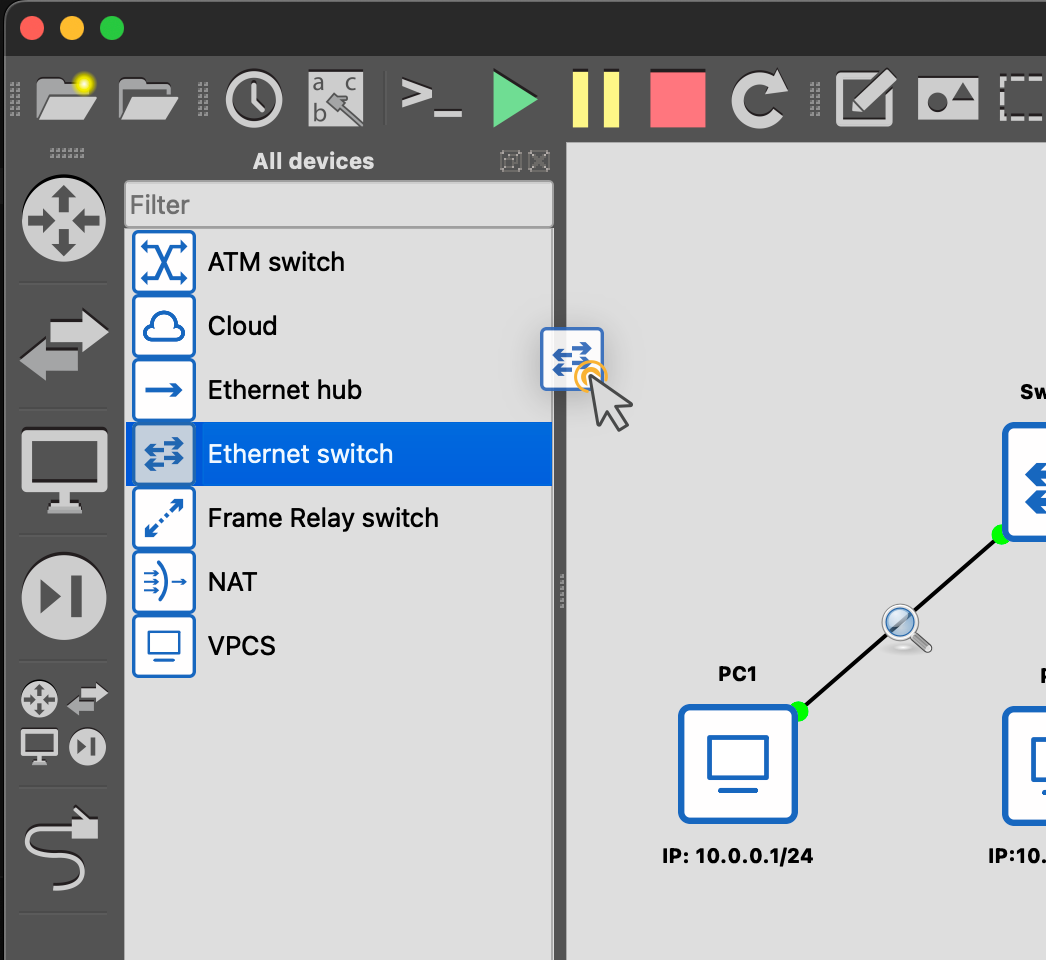Click the PC1 node on the canvas

point(737,763)
